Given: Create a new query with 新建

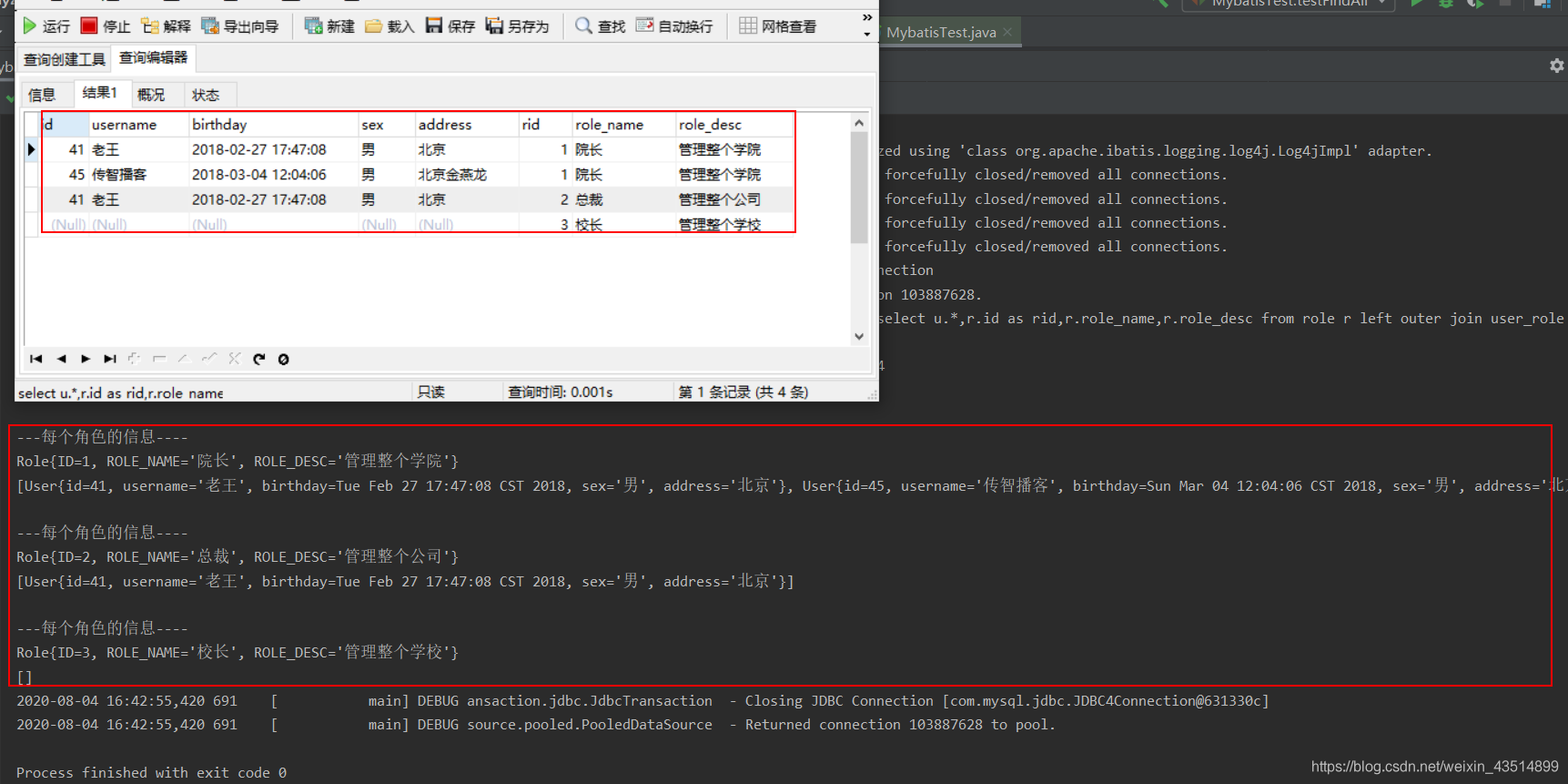Looking at the screenshot, I should [329, 26].
